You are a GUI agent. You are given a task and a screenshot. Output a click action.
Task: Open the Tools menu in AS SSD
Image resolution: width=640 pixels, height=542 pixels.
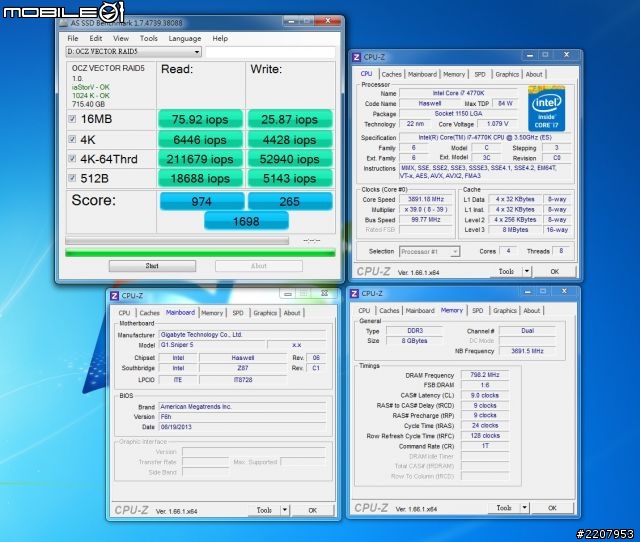(x=149, y=38)
